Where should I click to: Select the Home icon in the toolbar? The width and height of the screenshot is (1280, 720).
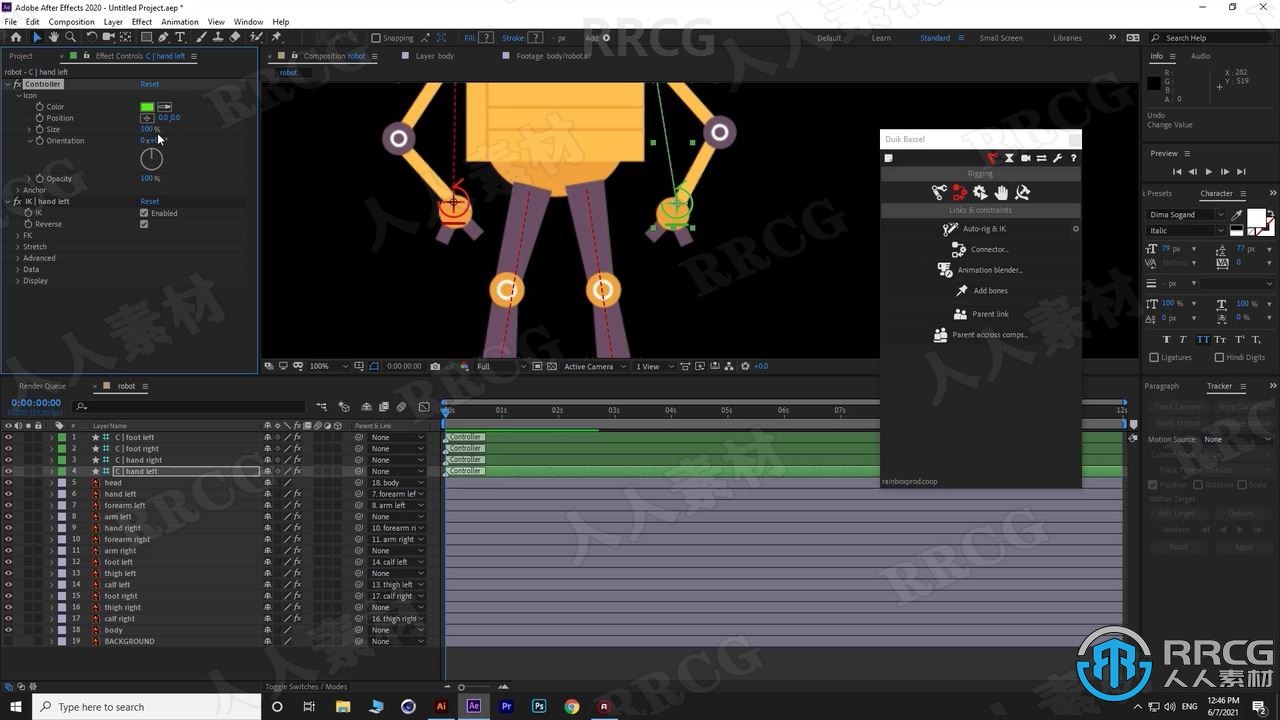point(16,37)
